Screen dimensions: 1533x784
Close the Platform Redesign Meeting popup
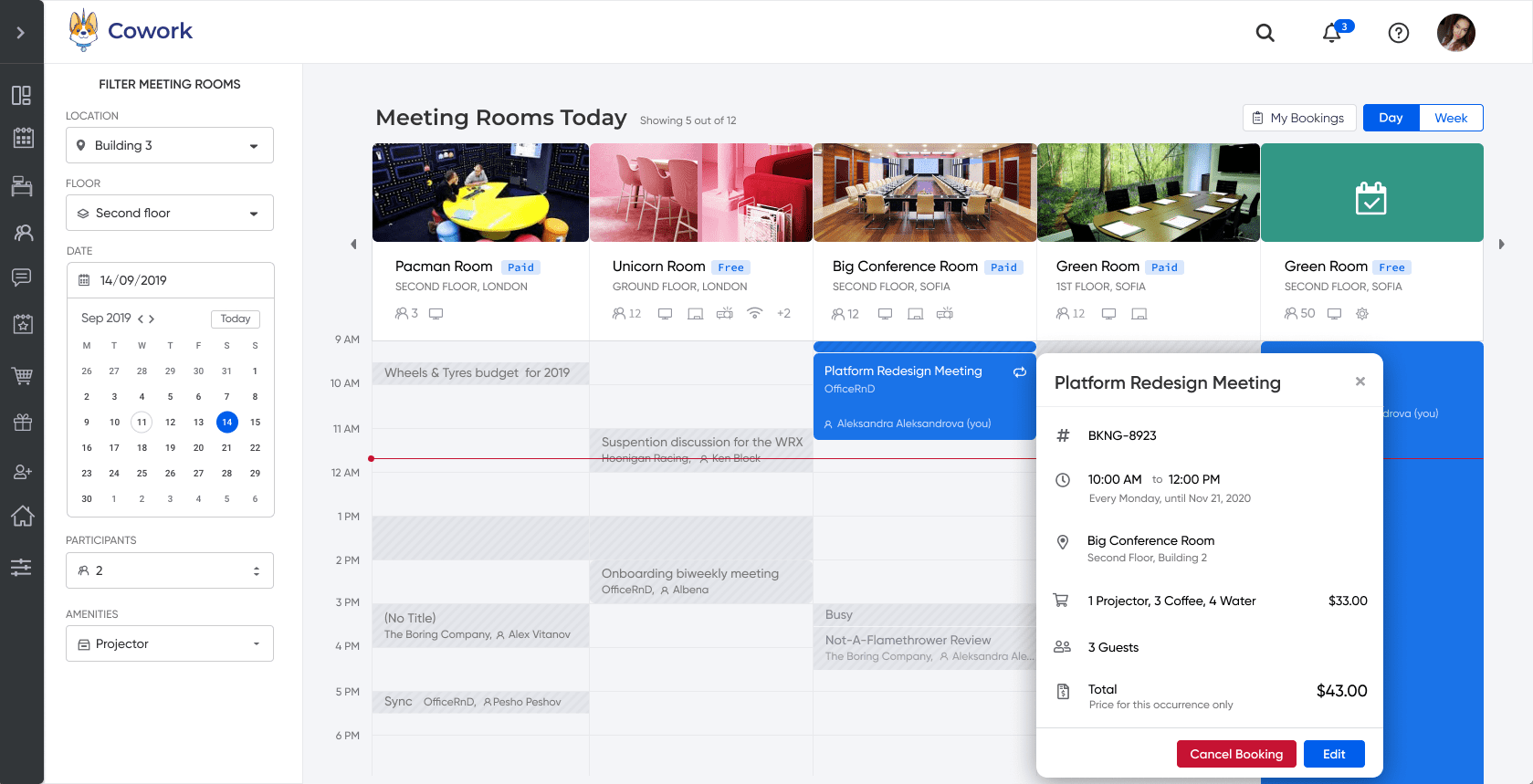[x=1360, y=382]
